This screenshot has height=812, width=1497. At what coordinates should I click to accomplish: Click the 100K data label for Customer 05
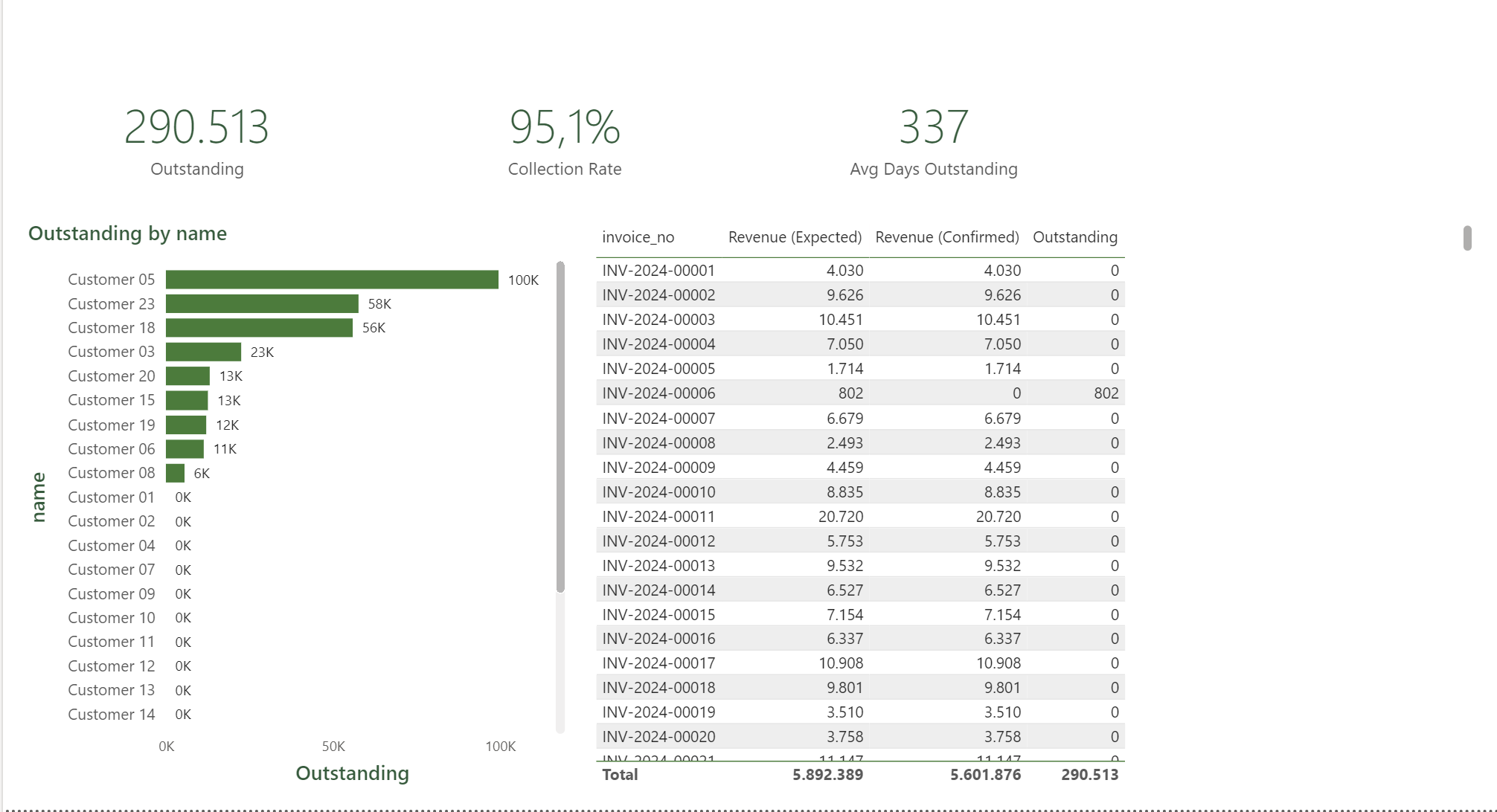point(523,280)
